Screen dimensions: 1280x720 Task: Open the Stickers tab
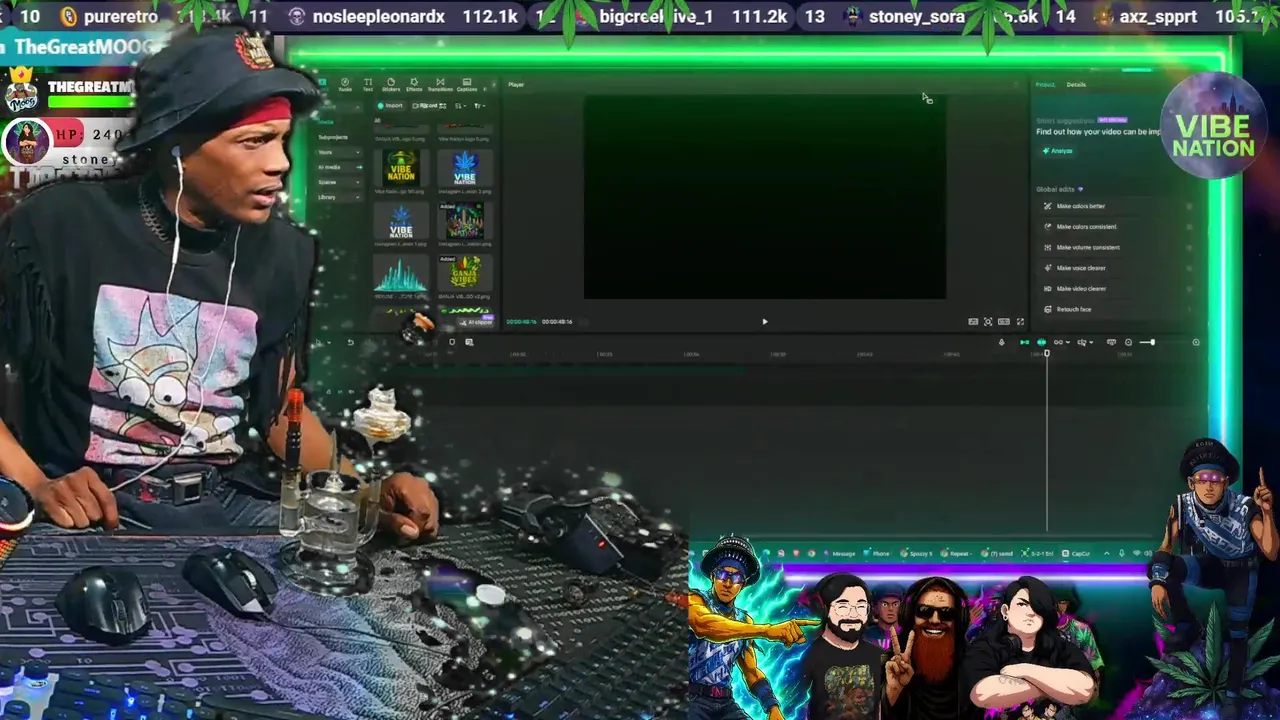pos(391,85)
